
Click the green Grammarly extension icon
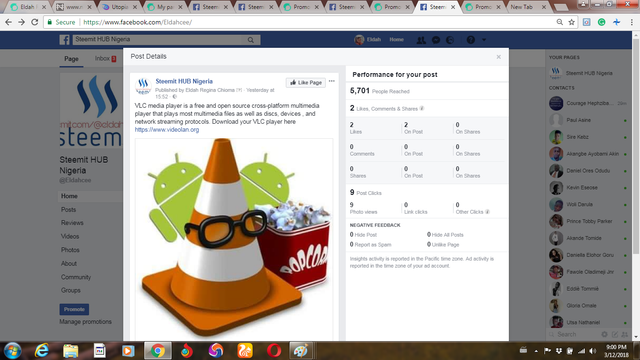tap(602, 22)
